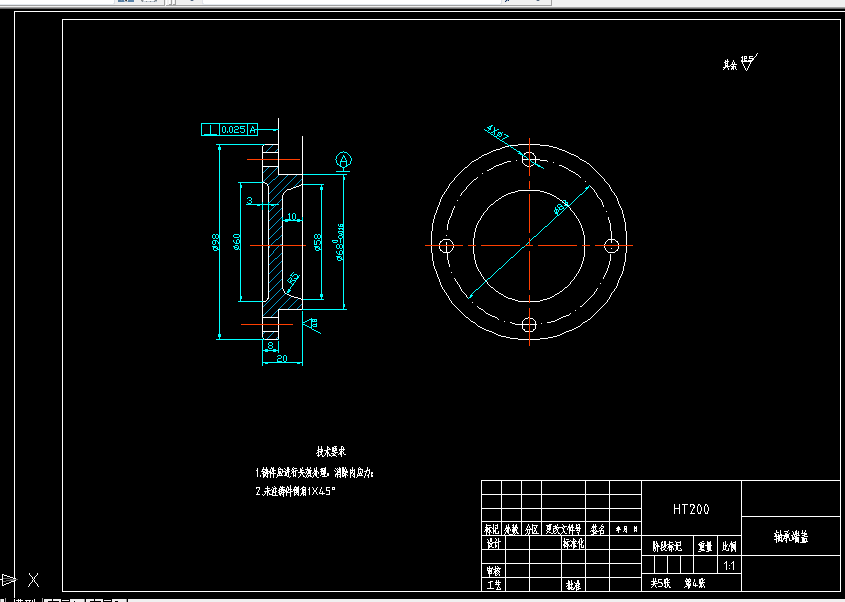This screenshot has width=845, height=602.
Task: Click the 比例 title block label
Action: tap(729, 546)
